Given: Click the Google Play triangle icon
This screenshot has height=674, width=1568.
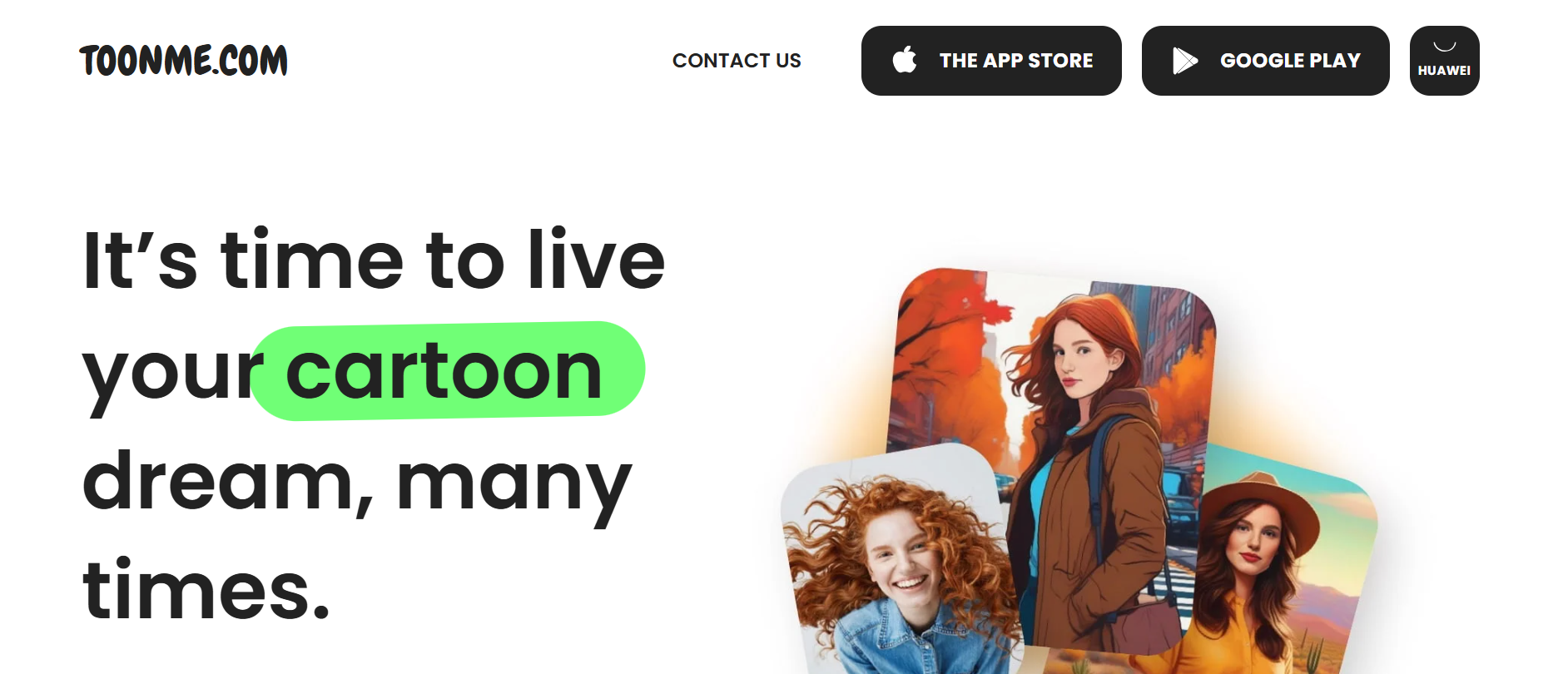Looking at the screenshot, I should click(x=1185, y=61).
